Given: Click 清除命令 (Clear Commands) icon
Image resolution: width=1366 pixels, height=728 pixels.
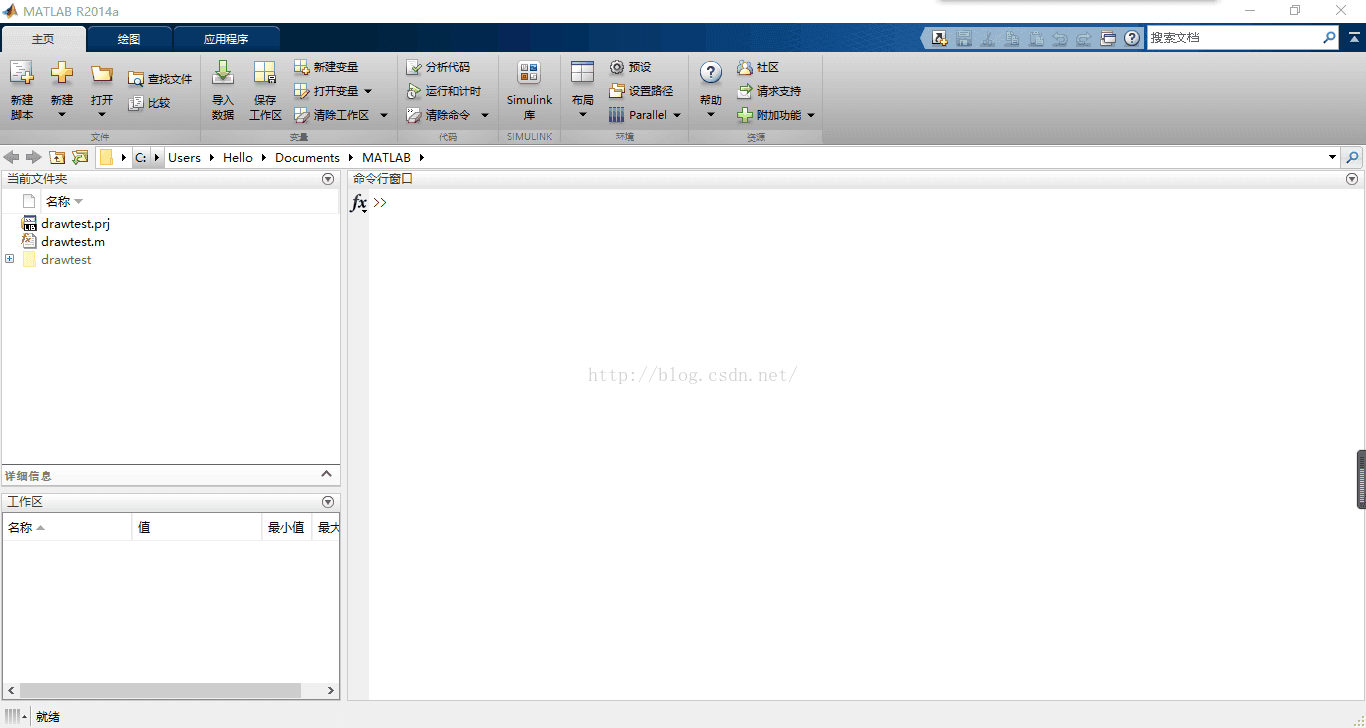Looking at the screenshot, I should coord(414,115).
